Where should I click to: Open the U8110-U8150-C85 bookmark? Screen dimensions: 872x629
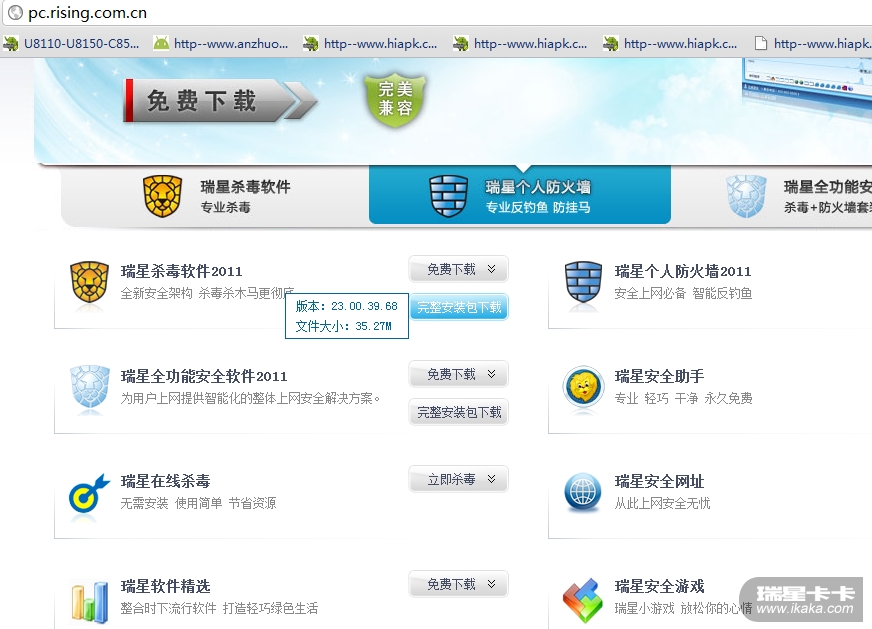[x=72, y=43]
